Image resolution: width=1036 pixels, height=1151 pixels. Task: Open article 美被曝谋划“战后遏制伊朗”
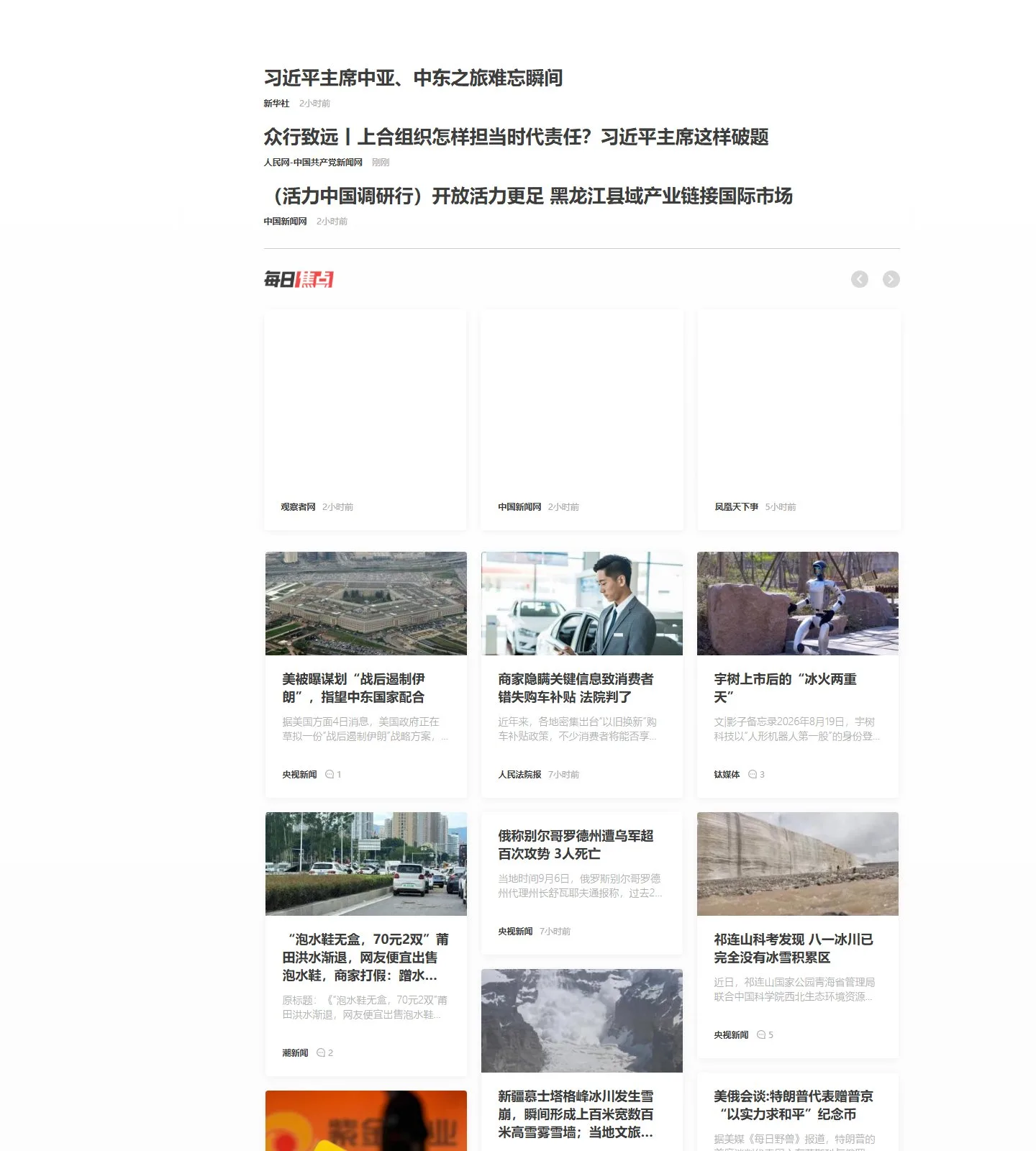click(x=353, y=688)
